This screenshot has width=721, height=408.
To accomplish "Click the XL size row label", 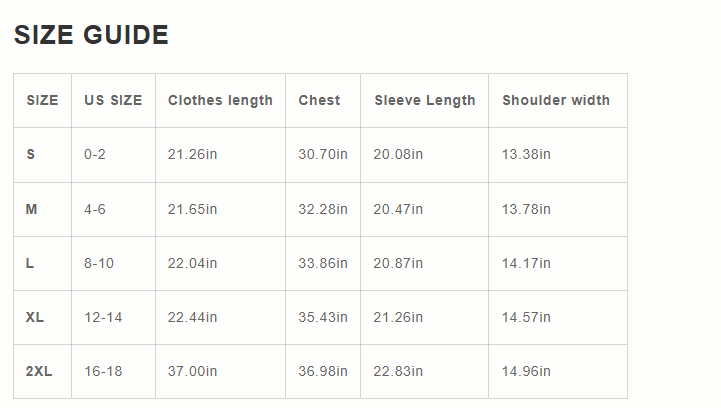I will coord(35,317).
